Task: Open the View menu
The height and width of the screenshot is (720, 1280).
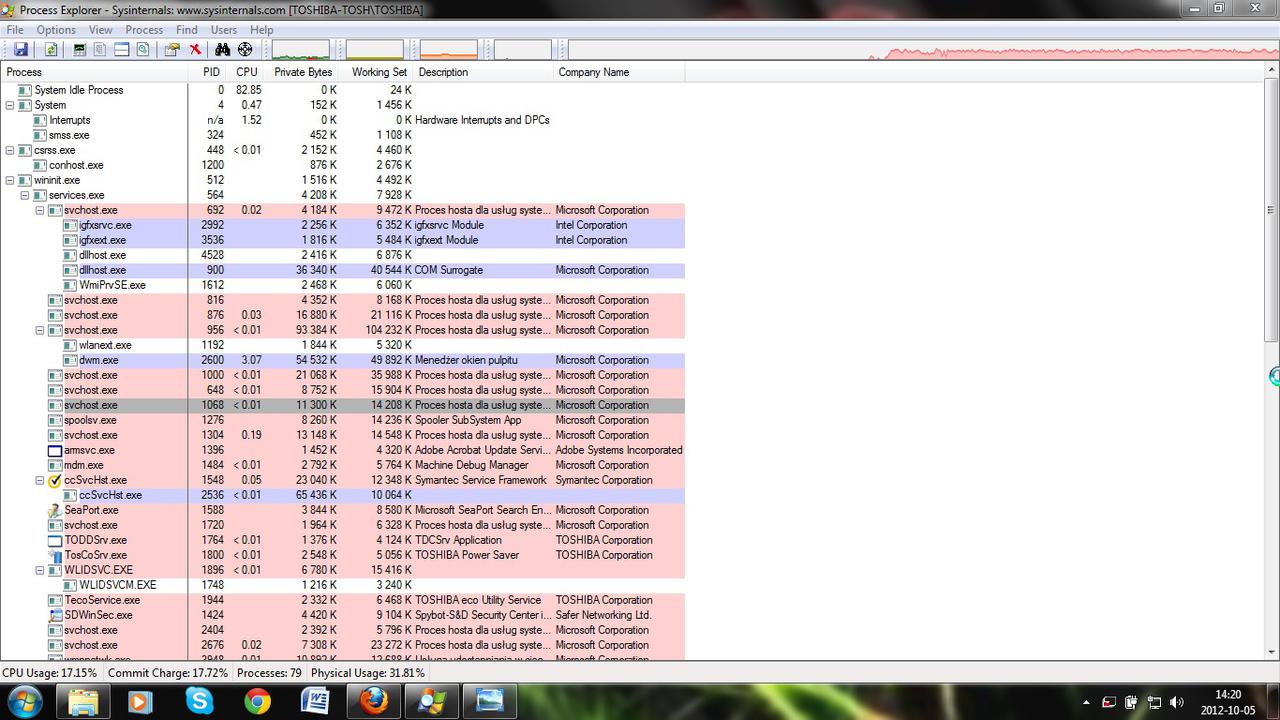Action: click(101, 30)
